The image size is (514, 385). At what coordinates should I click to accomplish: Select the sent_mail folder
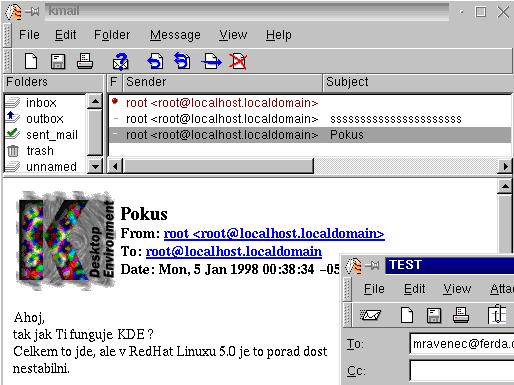tap(45, 135)
